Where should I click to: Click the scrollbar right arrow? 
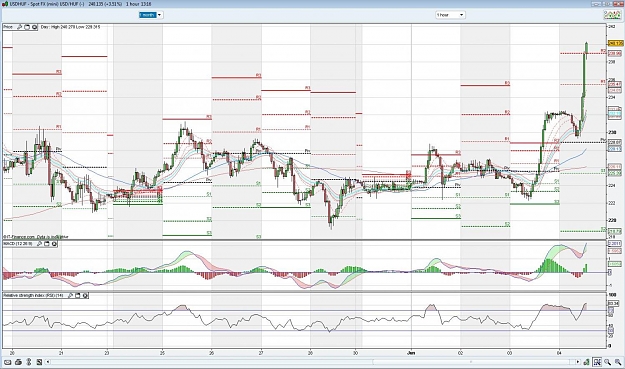pyautogui.click(x=578, y=362)
